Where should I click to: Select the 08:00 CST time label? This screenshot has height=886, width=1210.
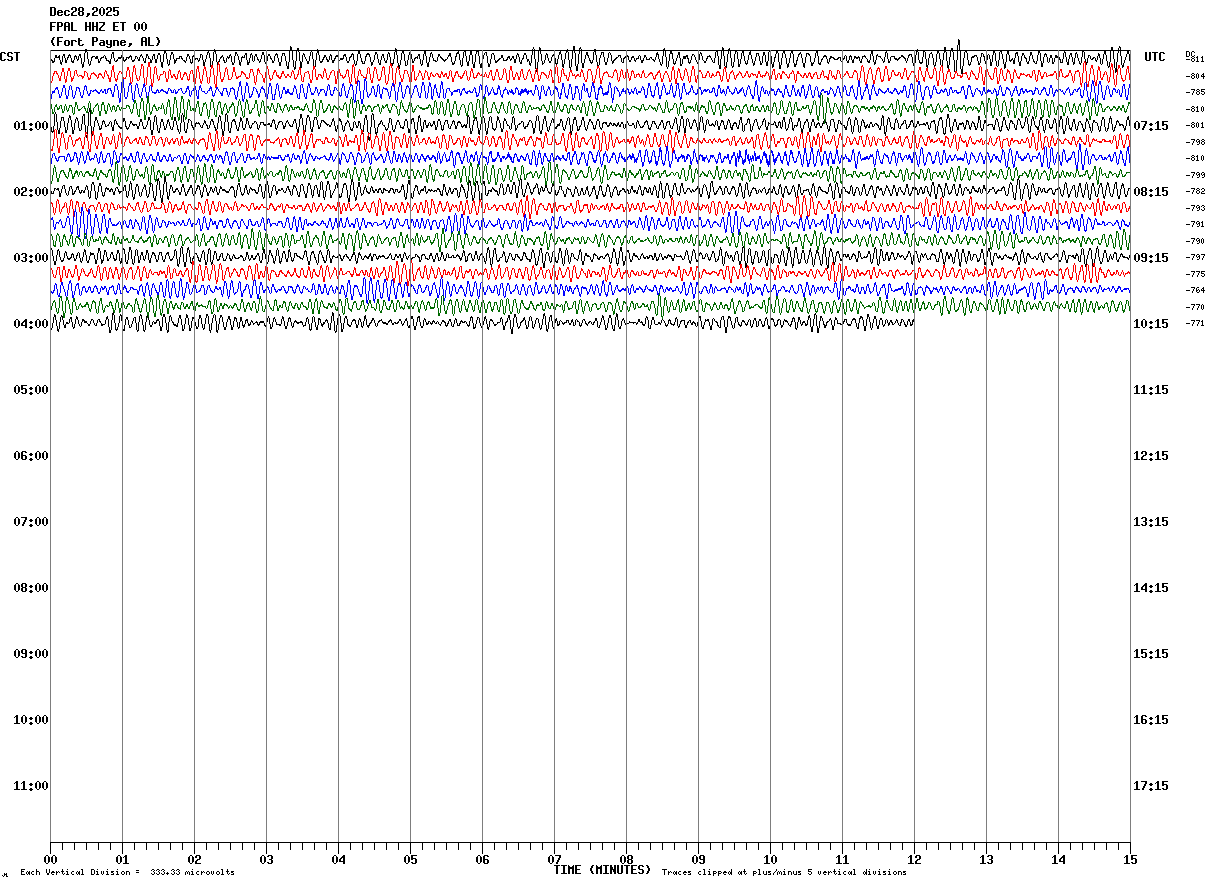pos(31,588)
